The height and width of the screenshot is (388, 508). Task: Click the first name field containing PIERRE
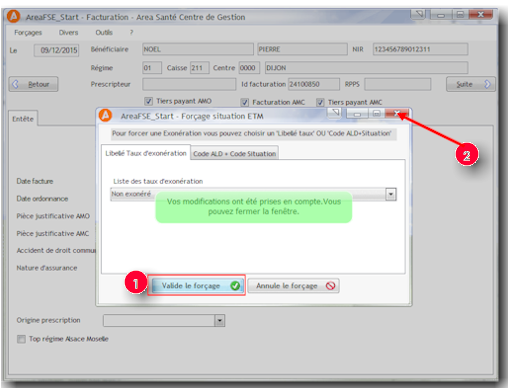[x=302, y=49]
